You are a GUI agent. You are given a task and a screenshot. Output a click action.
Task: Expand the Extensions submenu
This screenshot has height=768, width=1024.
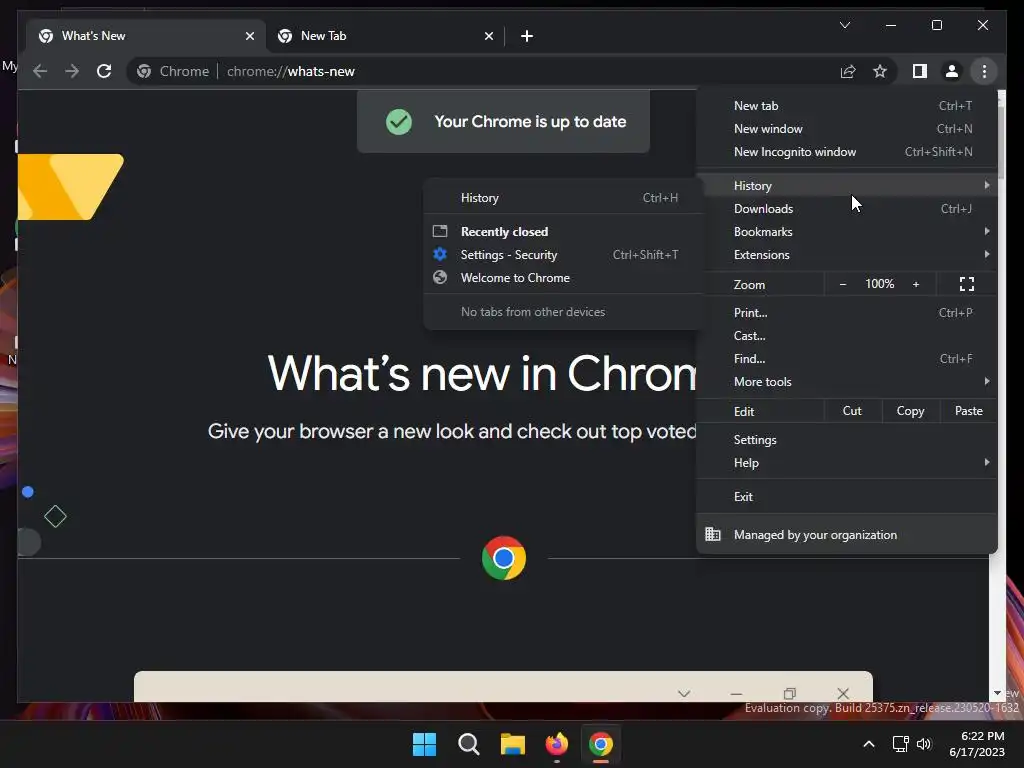846,255
